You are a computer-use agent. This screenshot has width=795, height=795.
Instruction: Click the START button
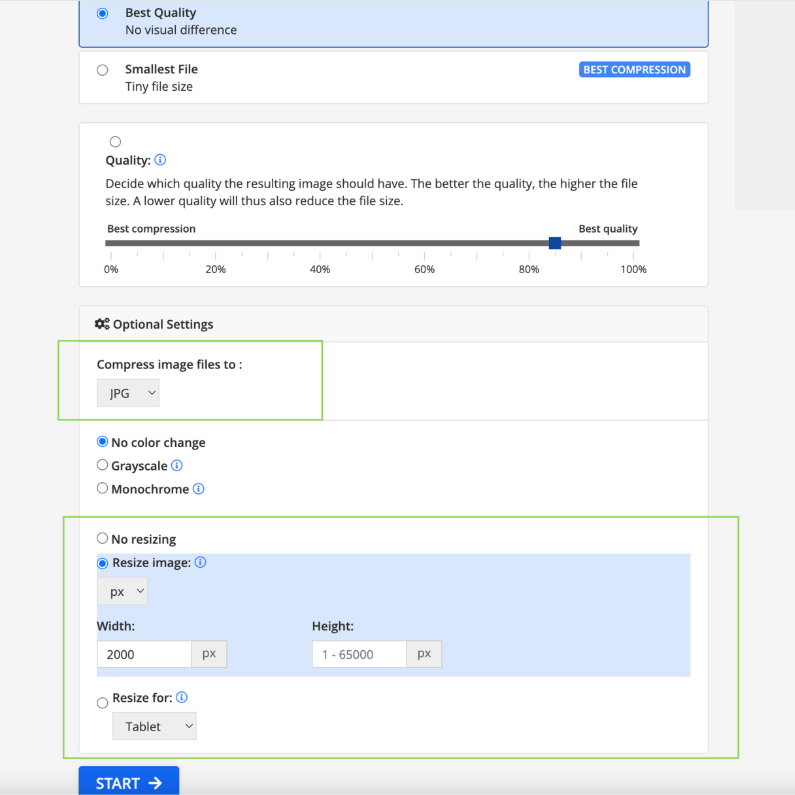128,782
